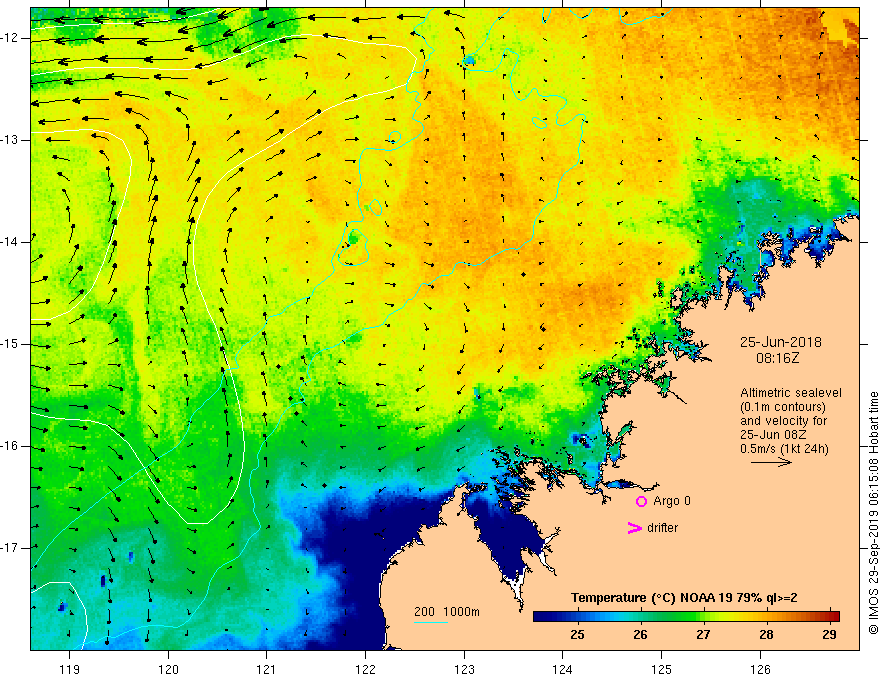Click the 0.5m/s velocity scale arrow
Image resolution: width=880 pixels, height=680 pixels.
click(x=771, y=462)
